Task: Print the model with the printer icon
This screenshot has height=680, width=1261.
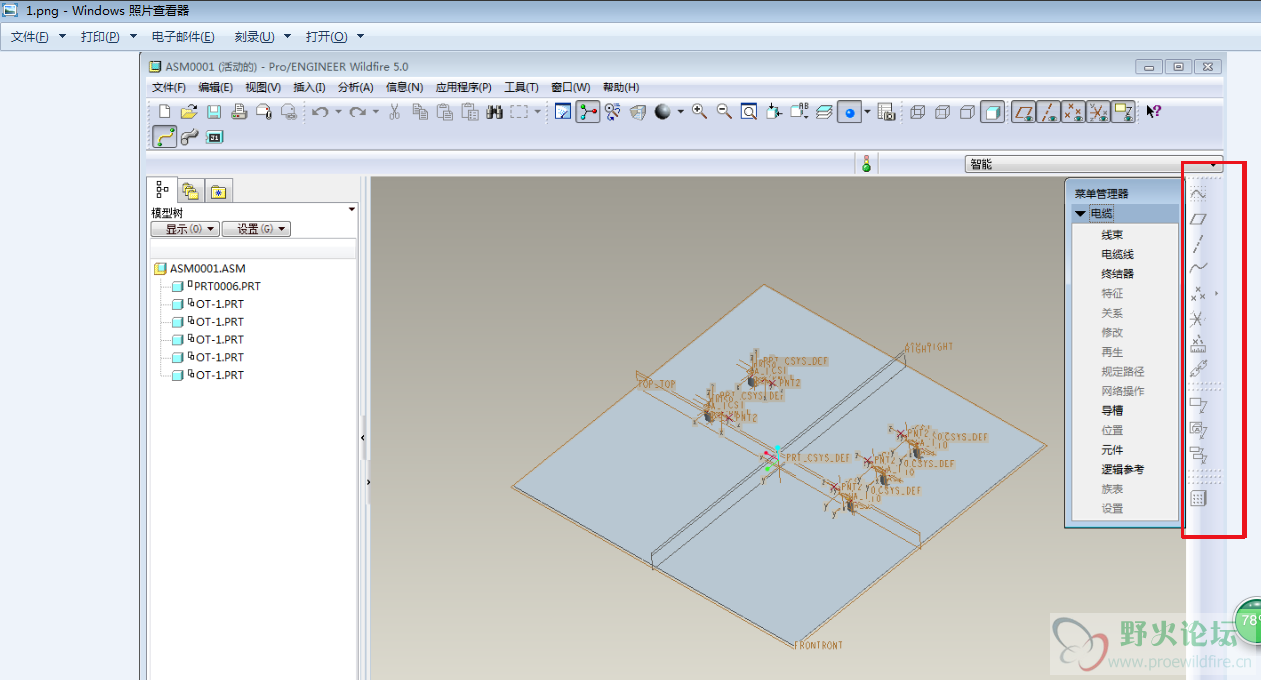Action: click(239, 112)
